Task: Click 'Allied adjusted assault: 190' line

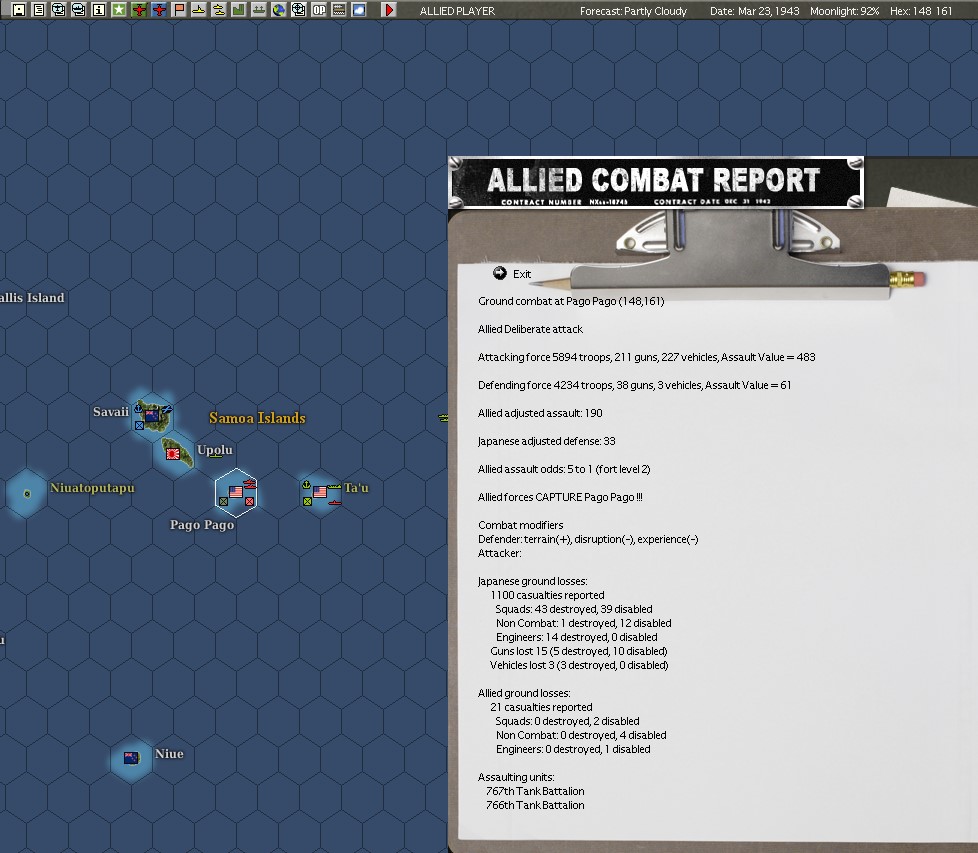Action: tap(540, 413)
